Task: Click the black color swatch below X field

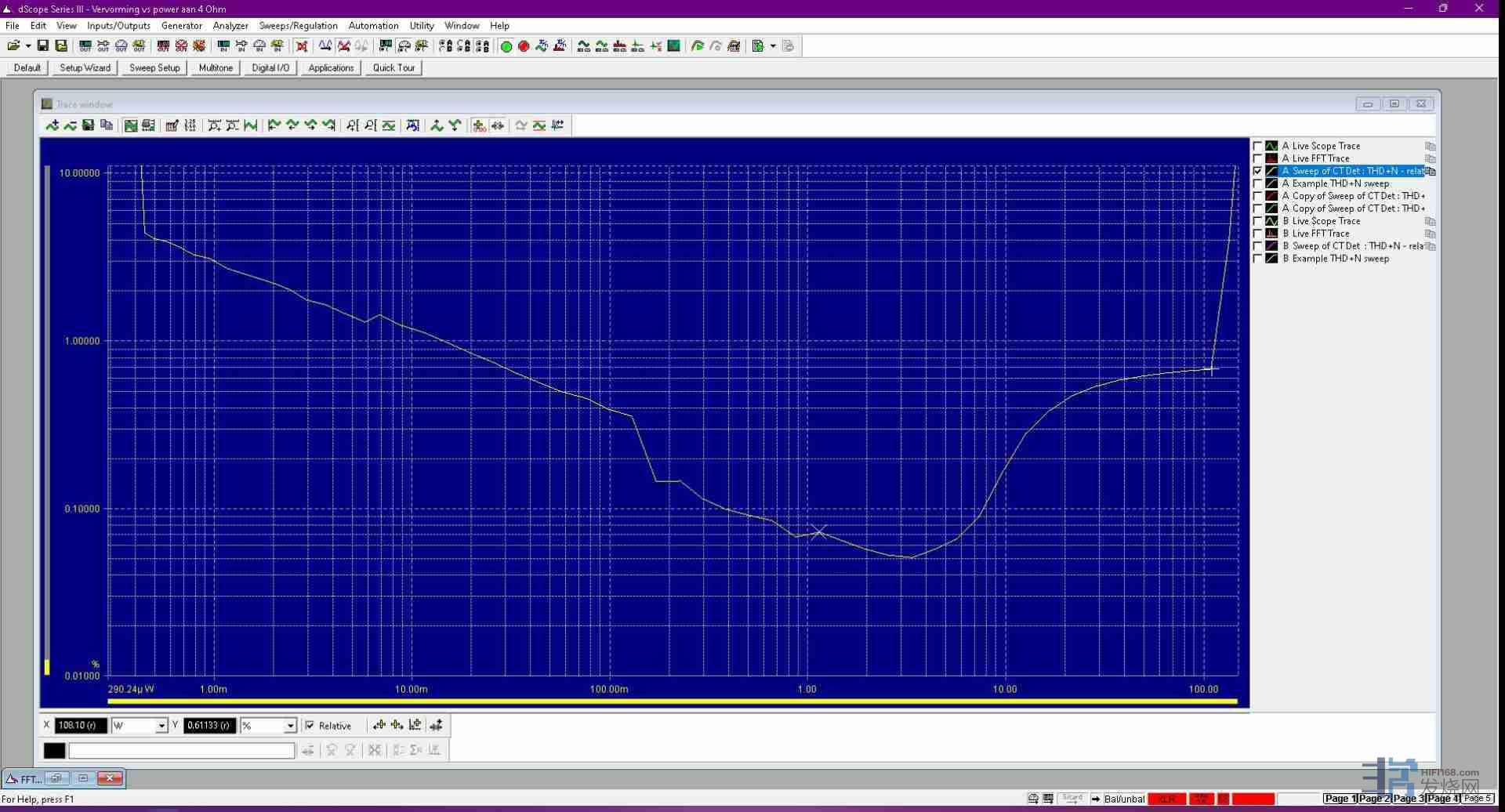Action: [x=54, y=751]
